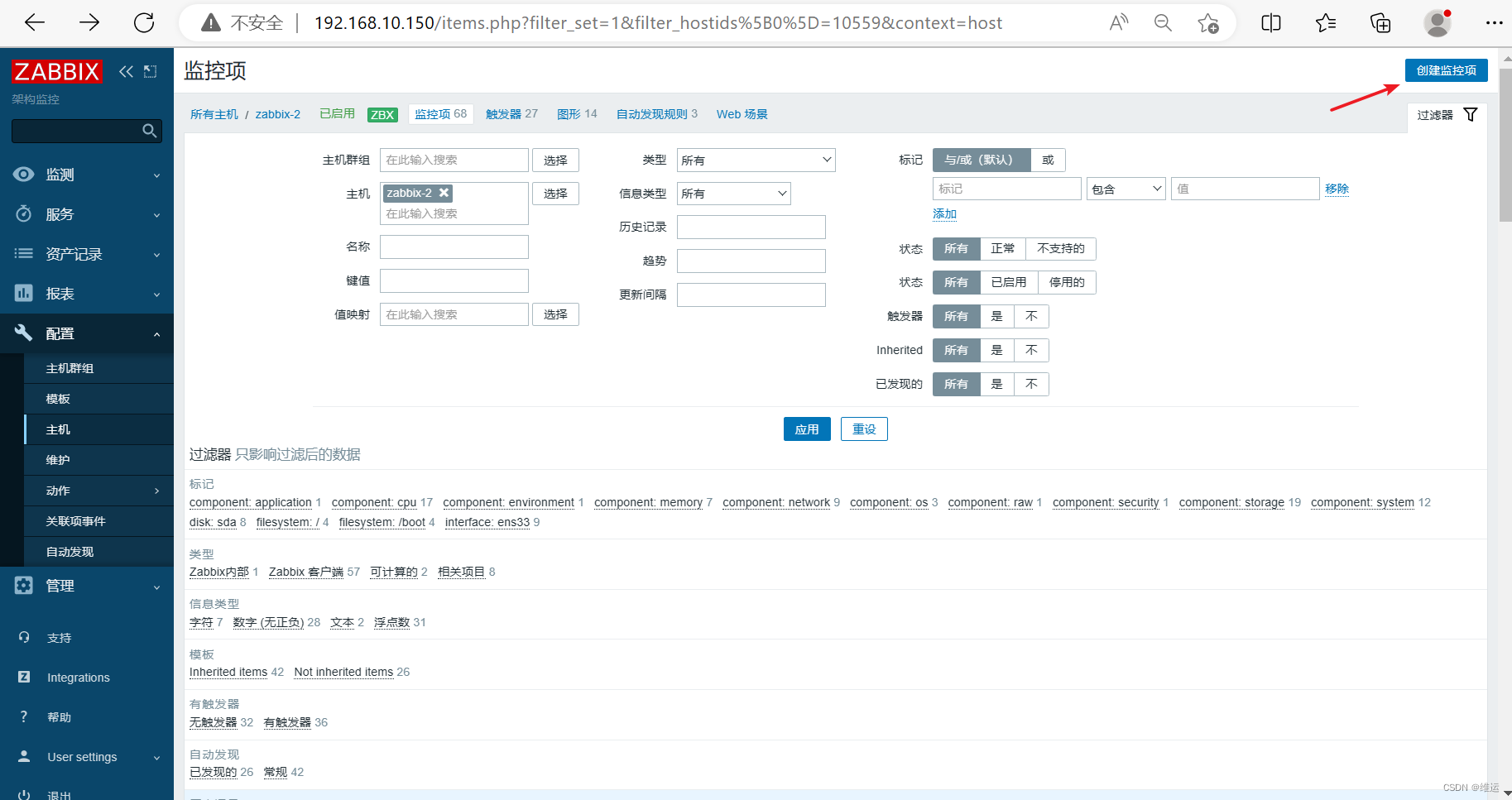Select 或 tag evaluation option

click(1048, 160)
